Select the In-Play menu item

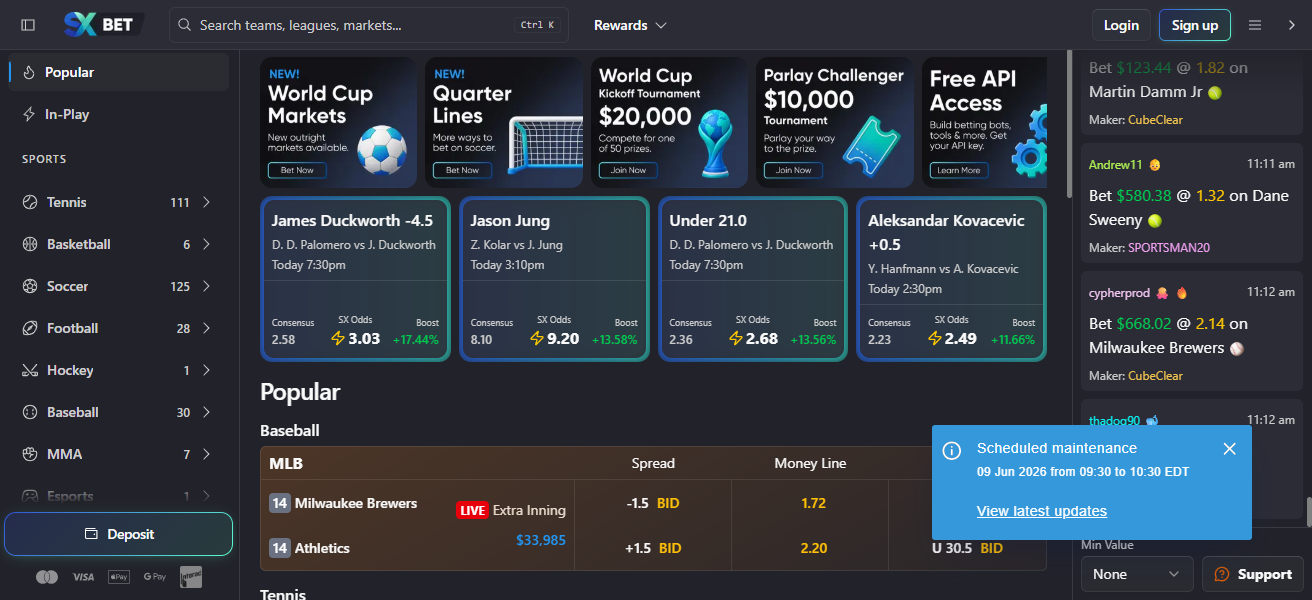click(x=118, y=114)
